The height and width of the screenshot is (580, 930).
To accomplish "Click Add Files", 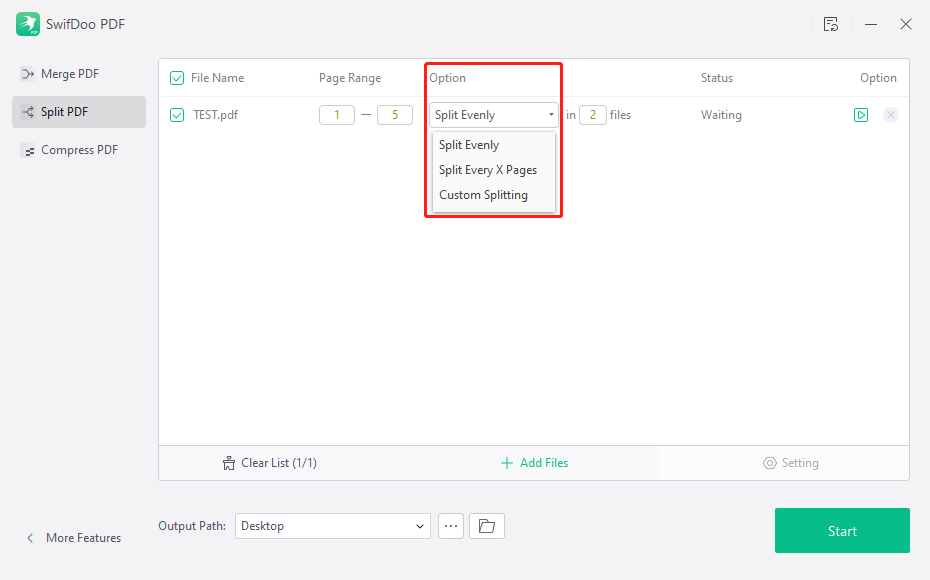I will pos(534,462).
